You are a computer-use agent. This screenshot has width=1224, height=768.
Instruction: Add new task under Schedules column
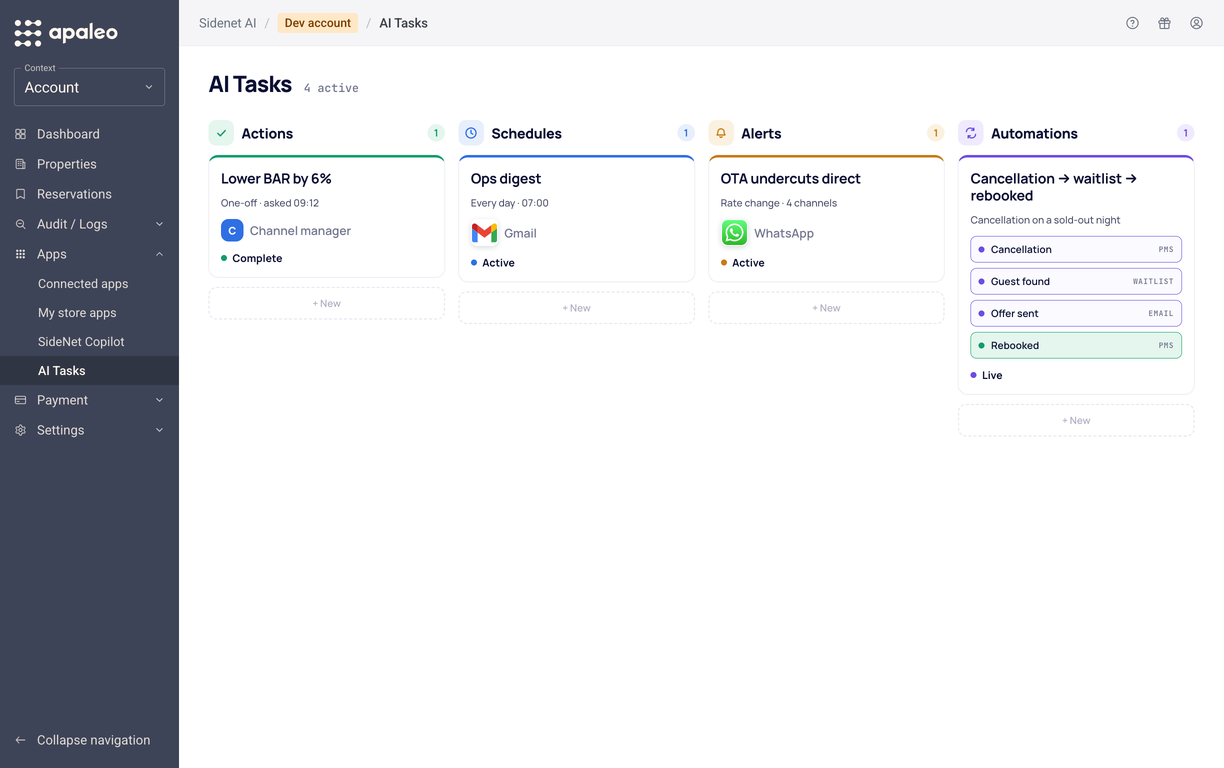(576, 308)
